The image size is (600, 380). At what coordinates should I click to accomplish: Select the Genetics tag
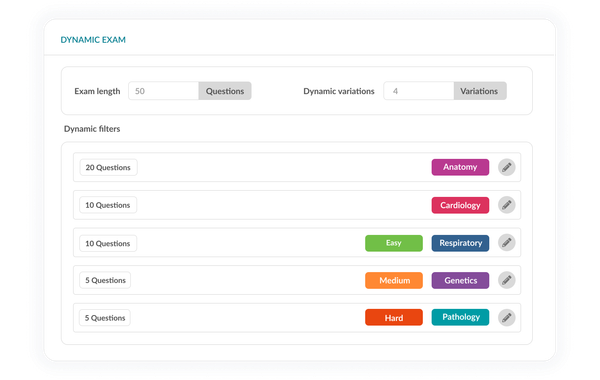460,281
